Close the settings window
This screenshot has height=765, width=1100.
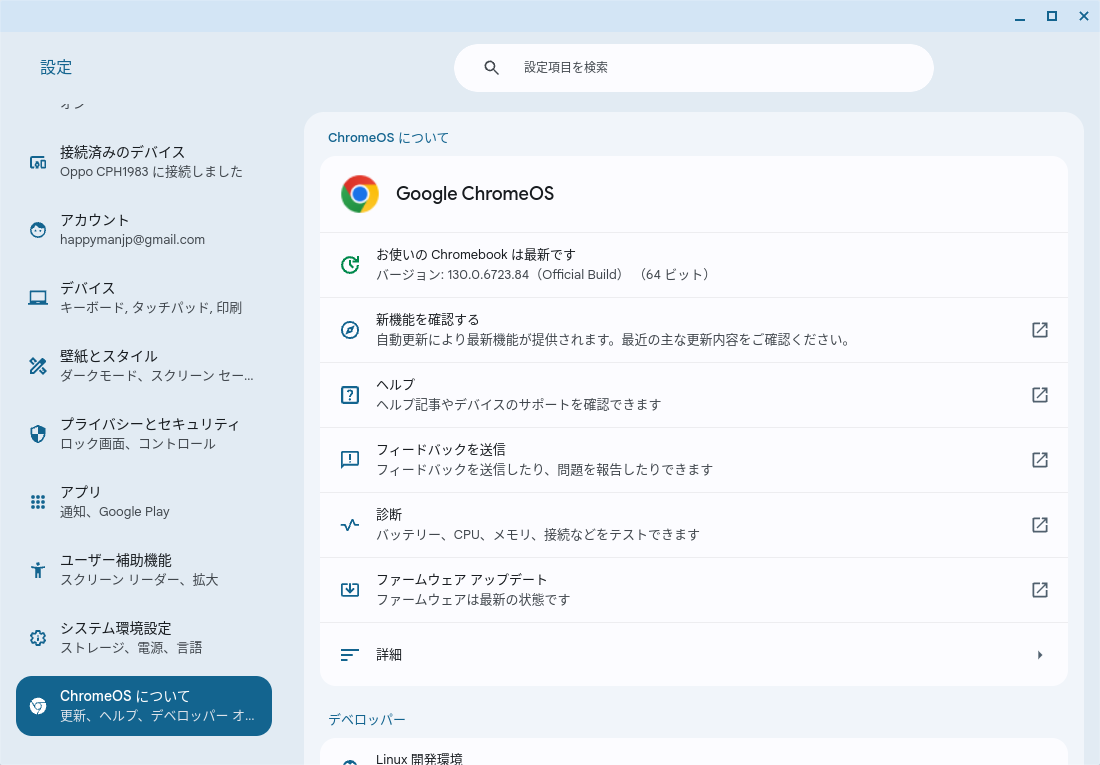pos(1084,16)
